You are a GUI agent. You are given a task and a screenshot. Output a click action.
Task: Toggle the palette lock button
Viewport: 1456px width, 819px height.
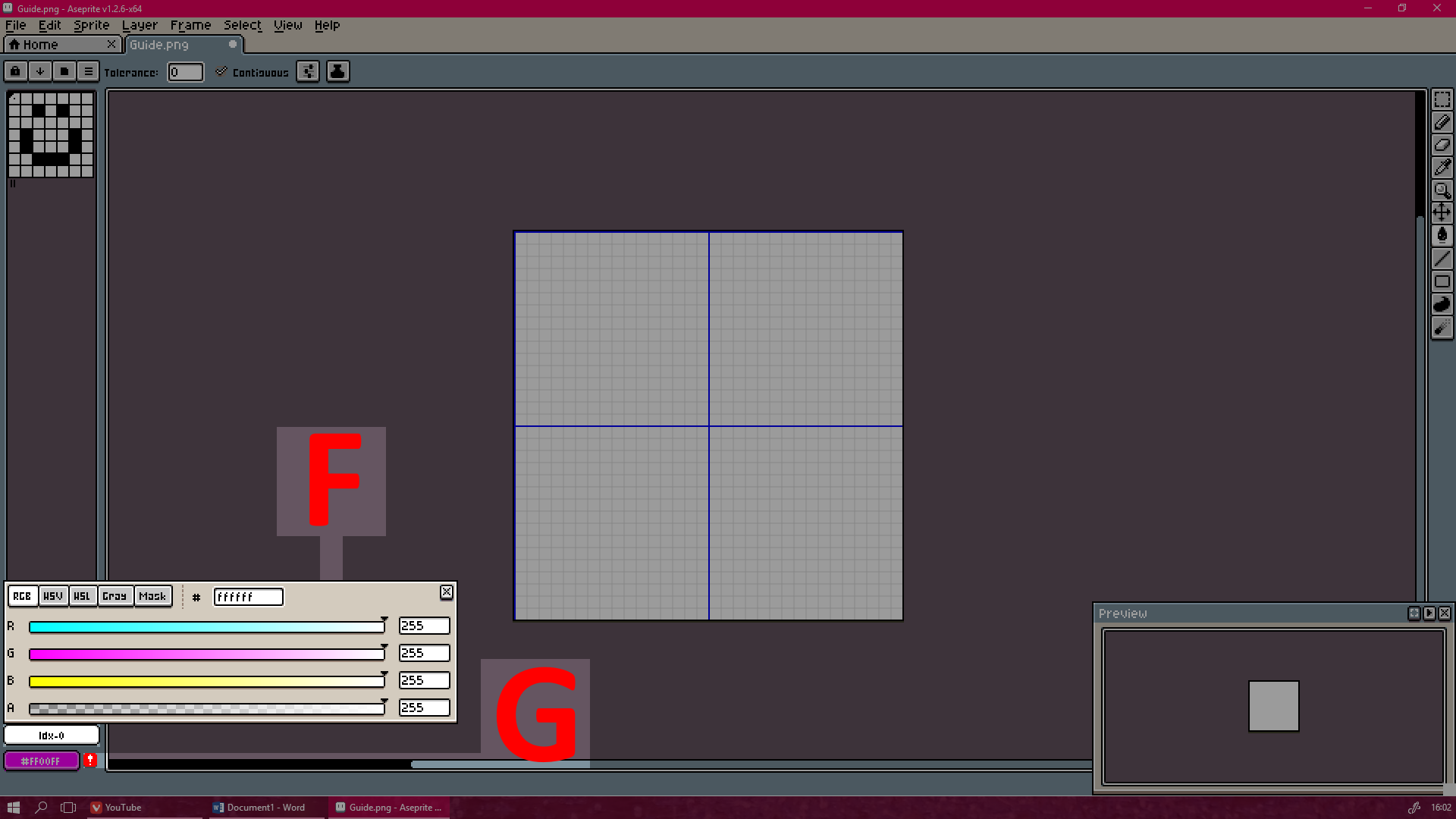click(x=15, y=71)
